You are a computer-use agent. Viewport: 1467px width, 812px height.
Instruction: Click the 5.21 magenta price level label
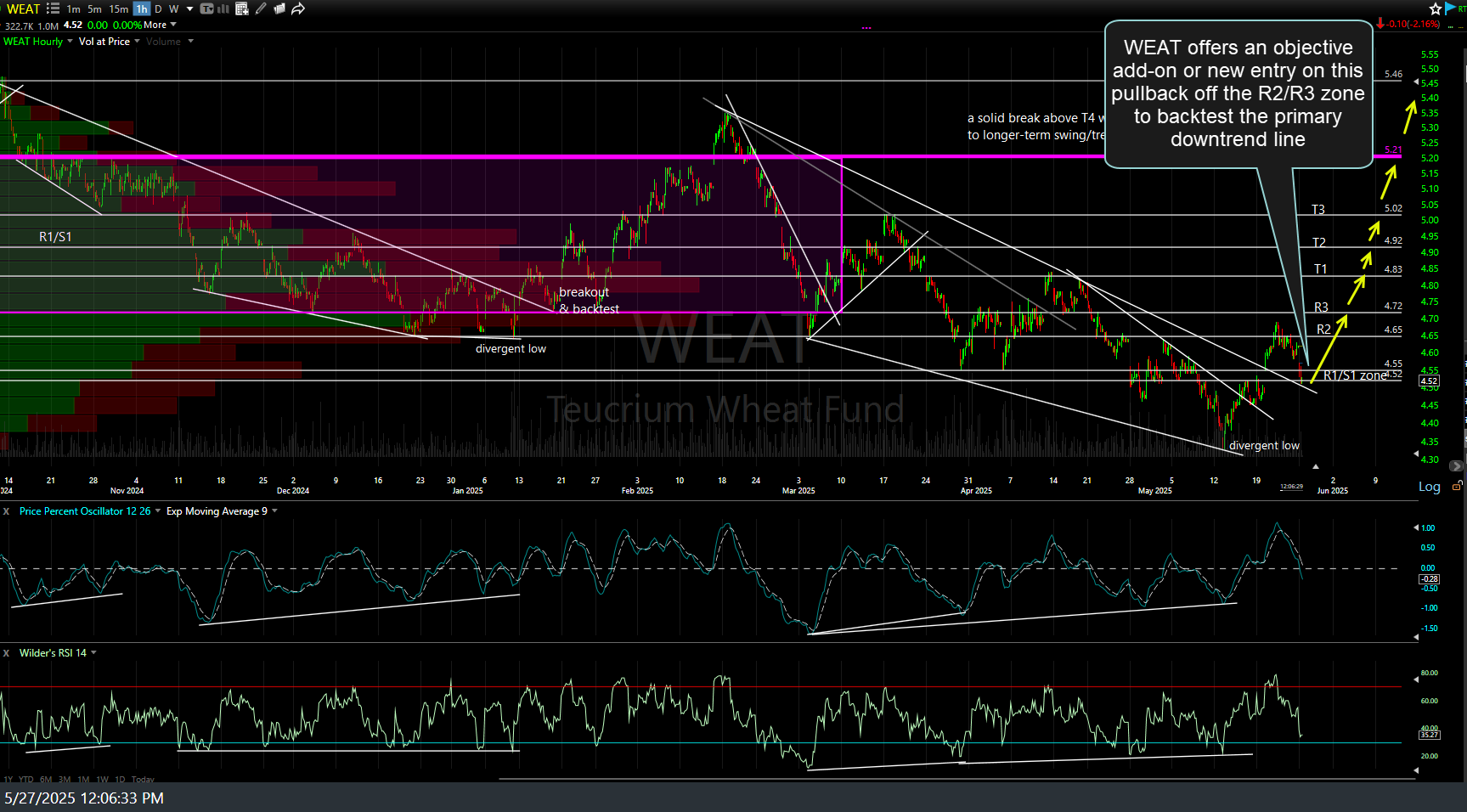(x=1393, y=149)
